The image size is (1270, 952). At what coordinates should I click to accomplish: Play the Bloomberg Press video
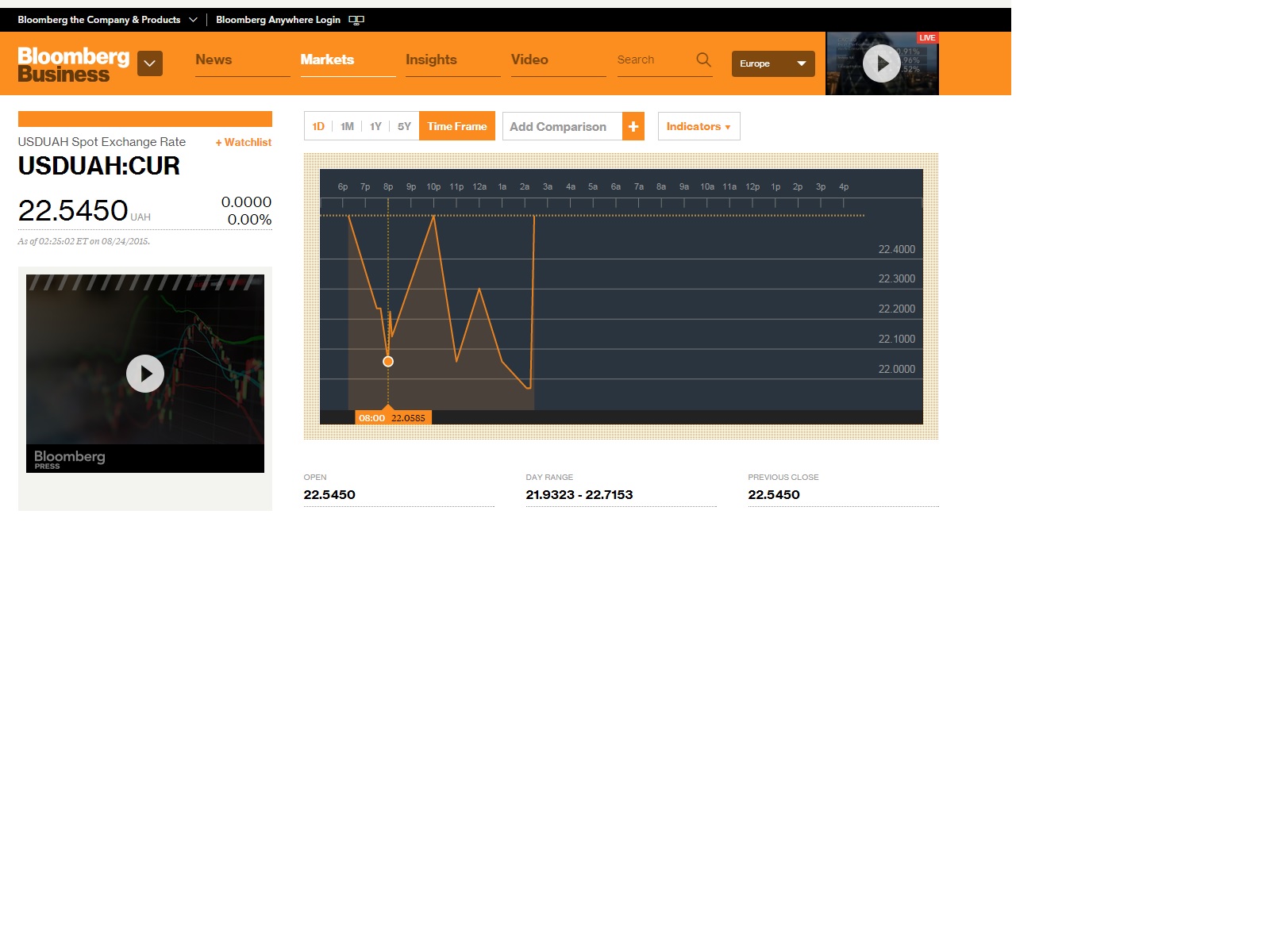(x=145, y=374)
